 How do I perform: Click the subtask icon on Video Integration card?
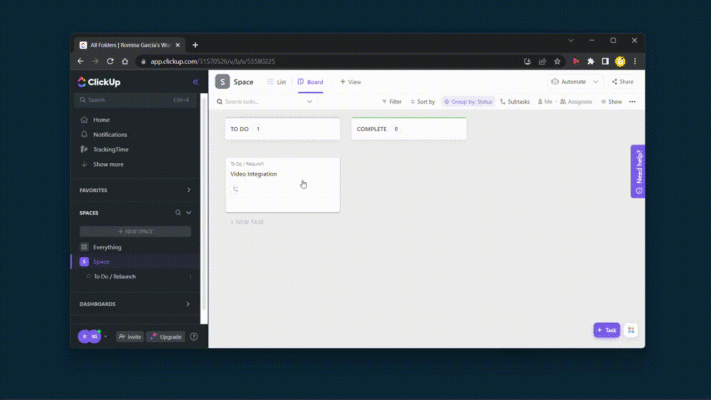235,189
